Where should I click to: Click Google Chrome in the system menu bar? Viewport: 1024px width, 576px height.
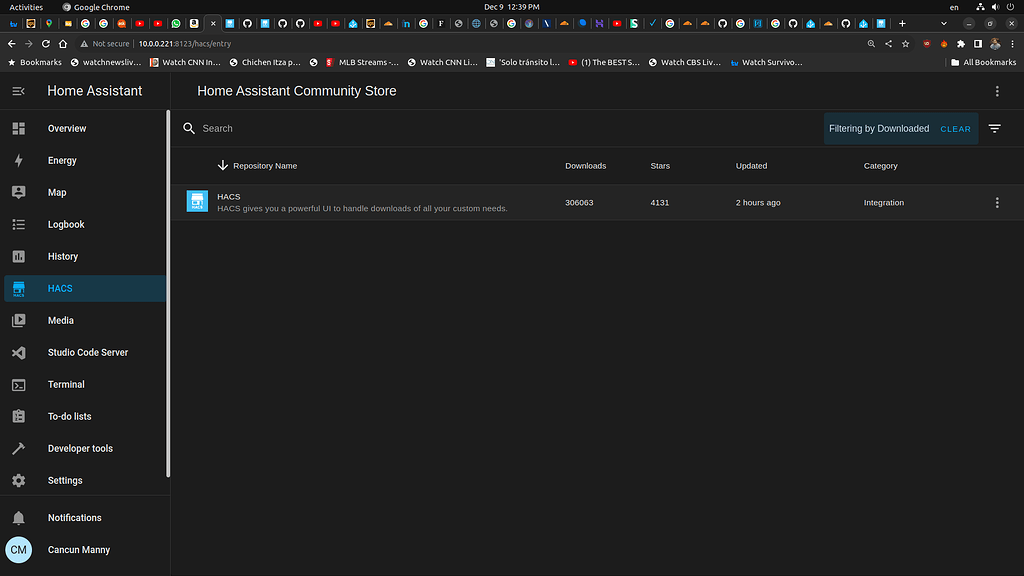point(95,6)
